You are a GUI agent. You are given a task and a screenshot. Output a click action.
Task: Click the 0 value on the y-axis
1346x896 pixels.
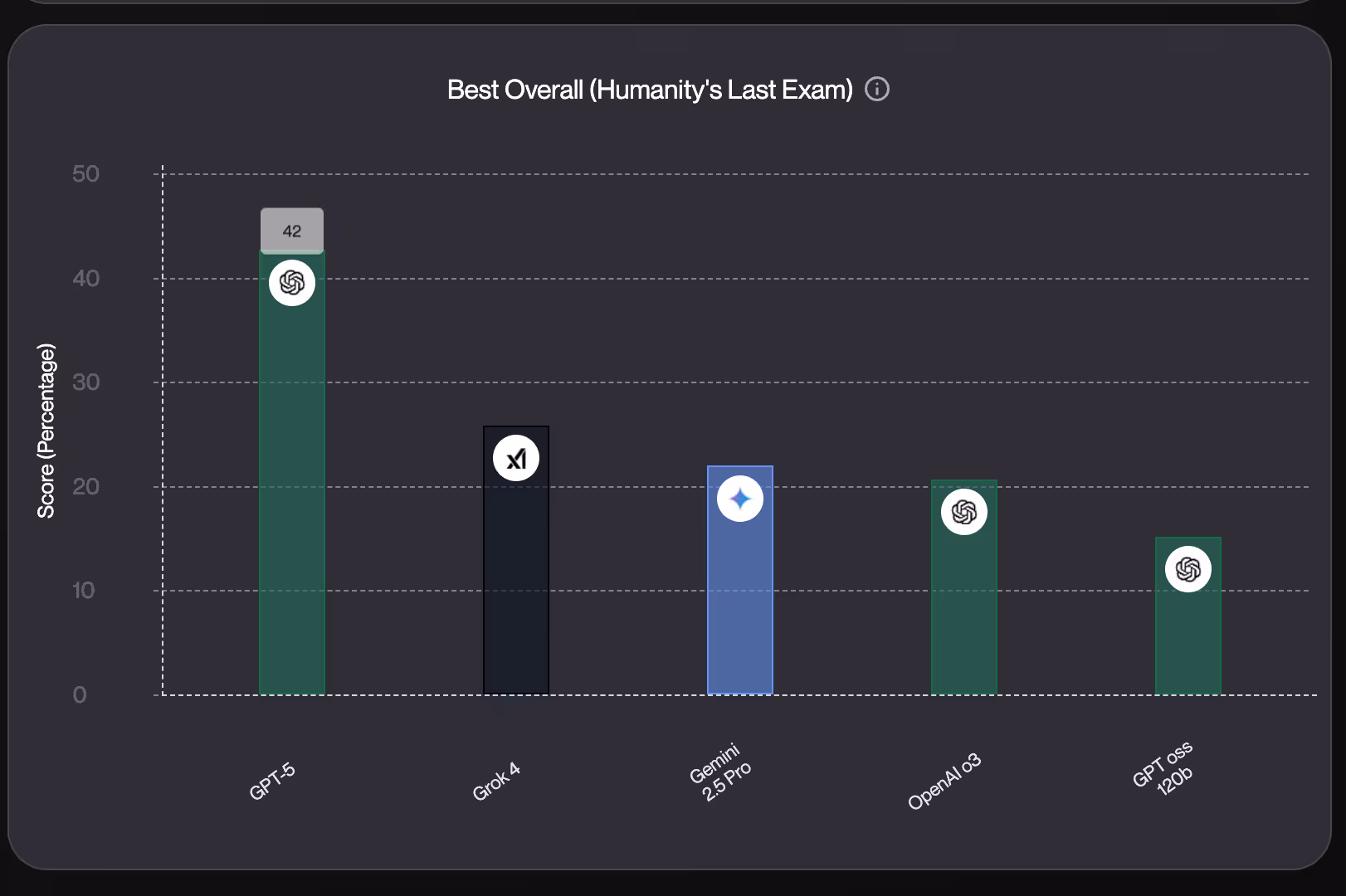click(x=80, y=694)
